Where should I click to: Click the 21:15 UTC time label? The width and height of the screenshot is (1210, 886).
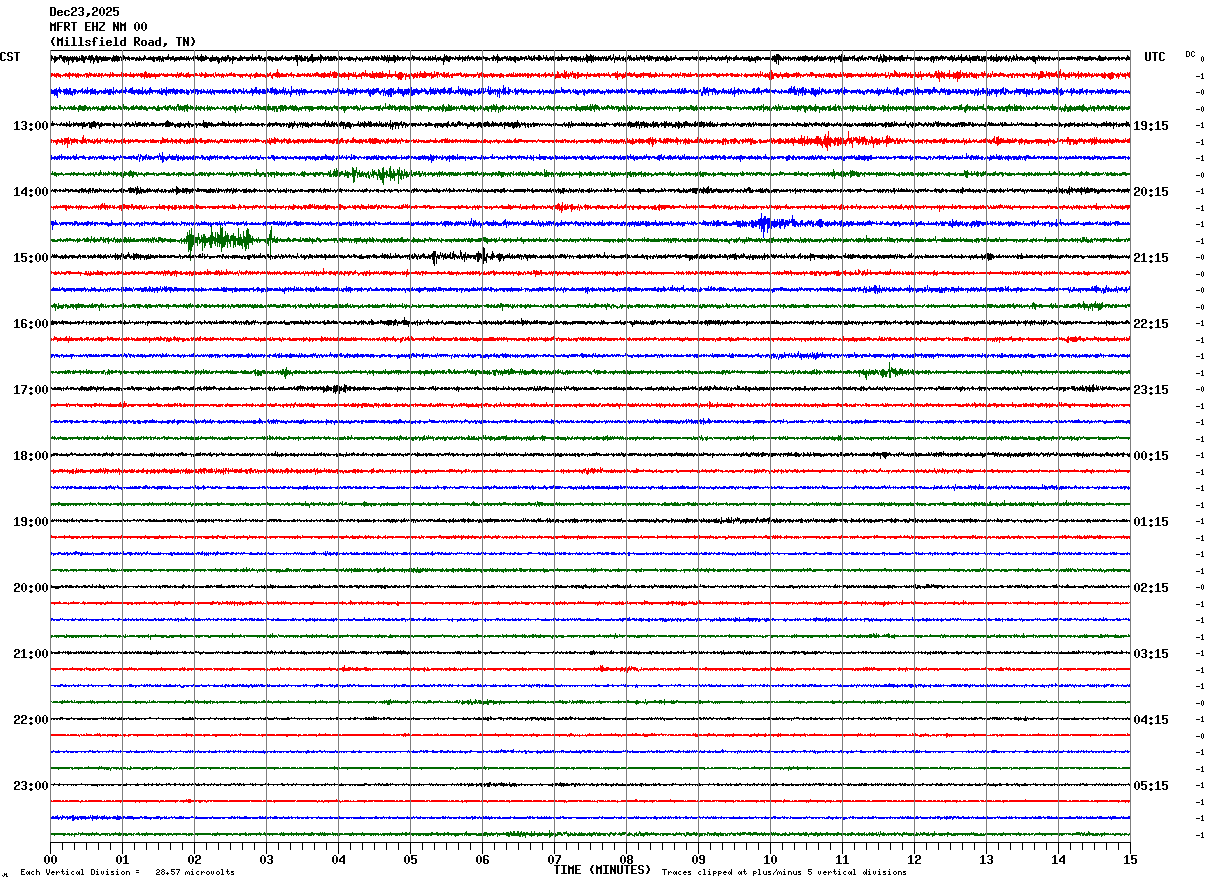[1151, 258]
